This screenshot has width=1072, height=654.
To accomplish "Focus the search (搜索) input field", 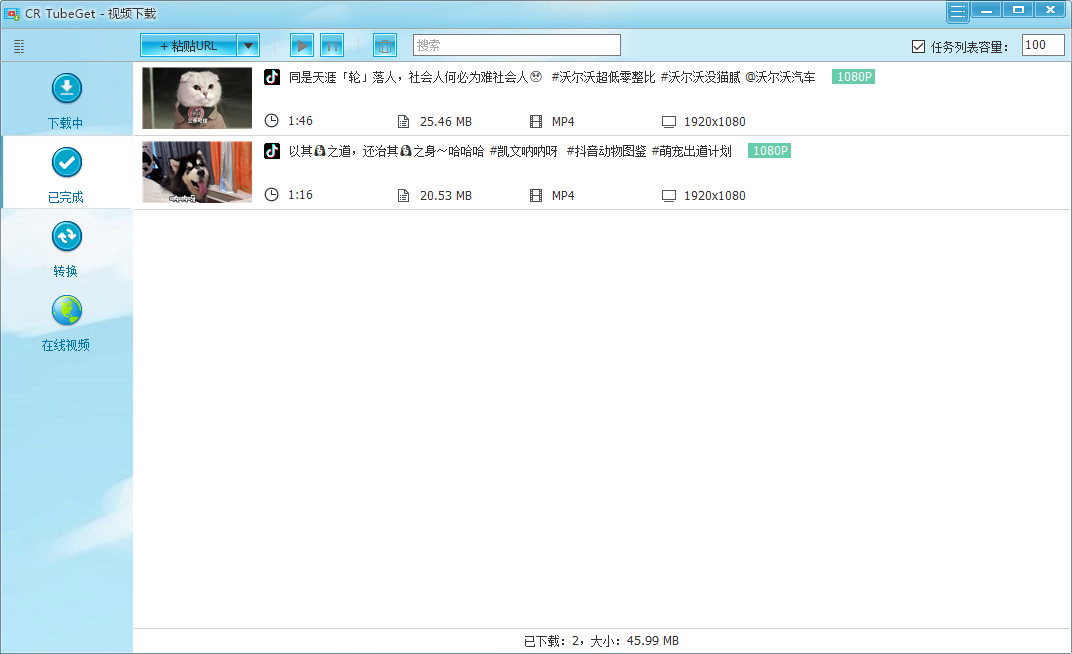I will 517,45.
